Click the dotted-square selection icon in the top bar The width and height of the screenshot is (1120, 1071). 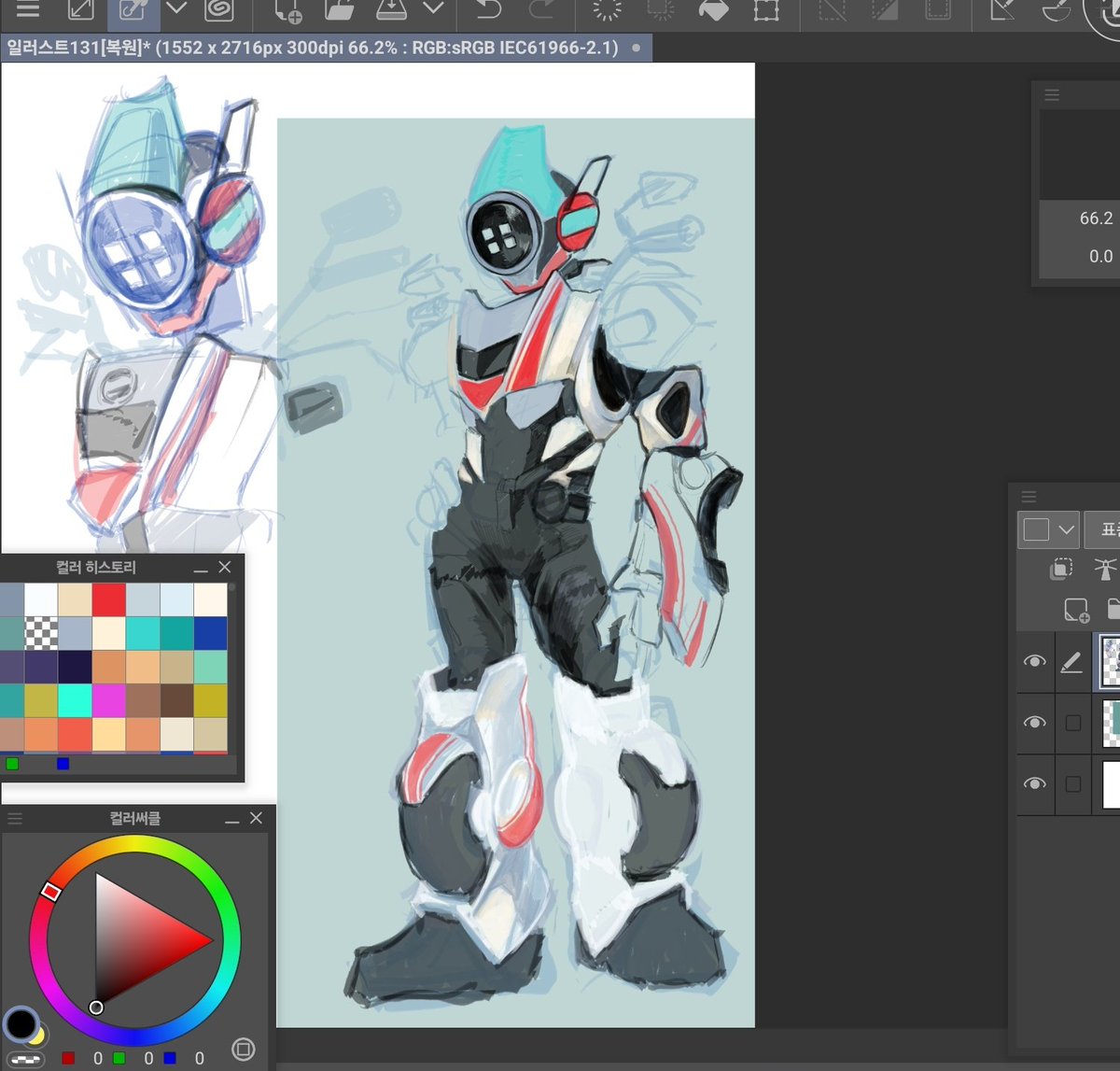click(661, 9)
